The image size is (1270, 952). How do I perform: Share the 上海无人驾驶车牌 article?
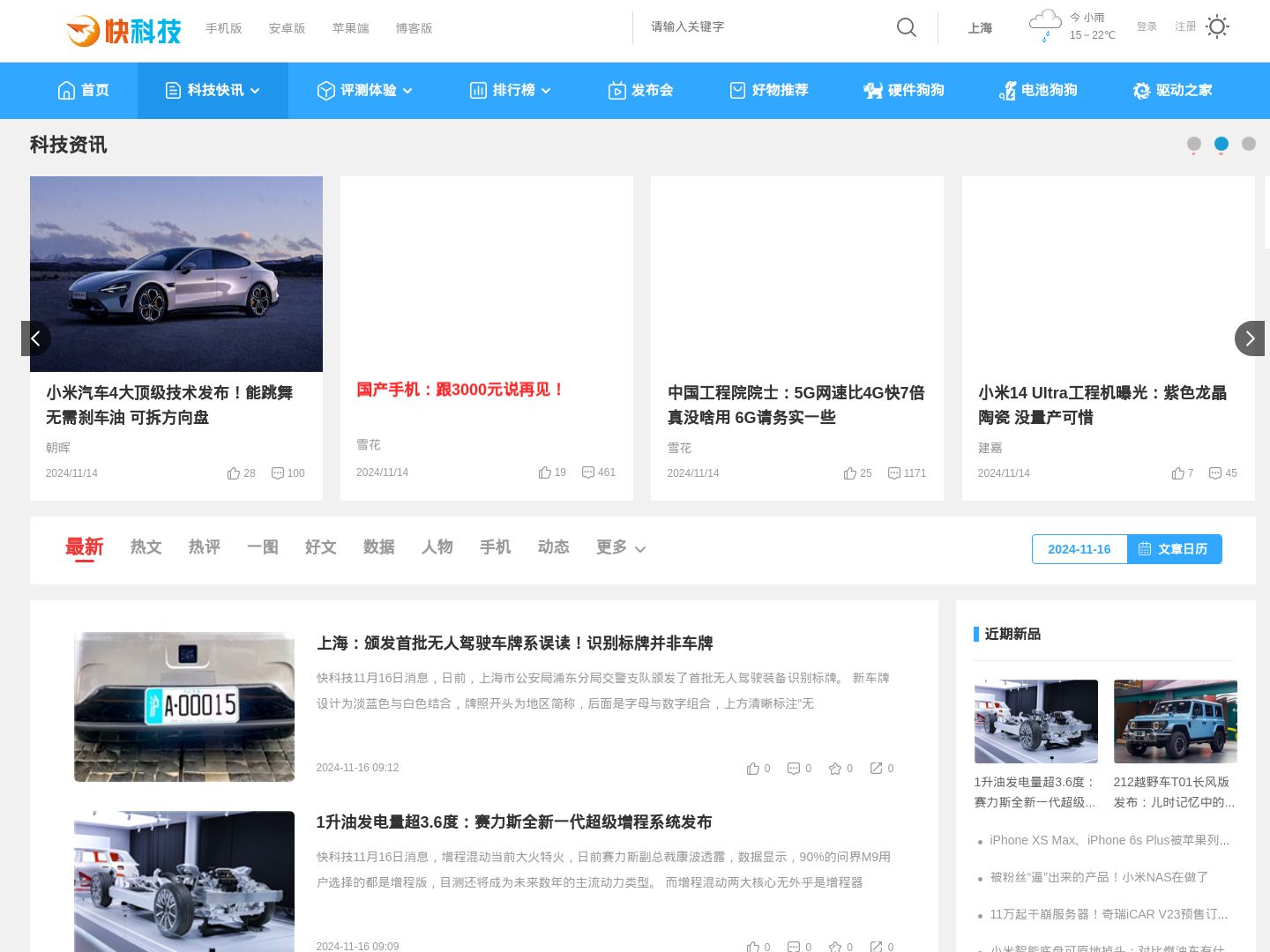click(882, 769)
